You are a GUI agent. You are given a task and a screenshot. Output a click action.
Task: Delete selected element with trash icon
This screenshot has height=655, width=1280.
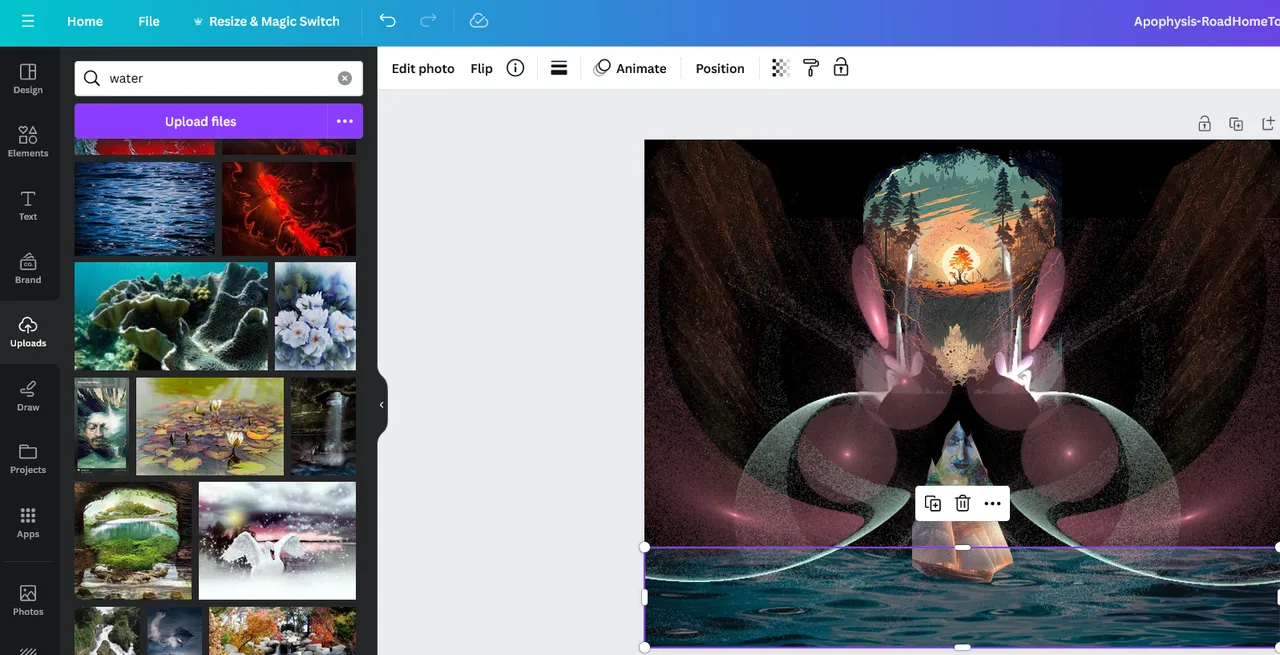pos(962,503)
